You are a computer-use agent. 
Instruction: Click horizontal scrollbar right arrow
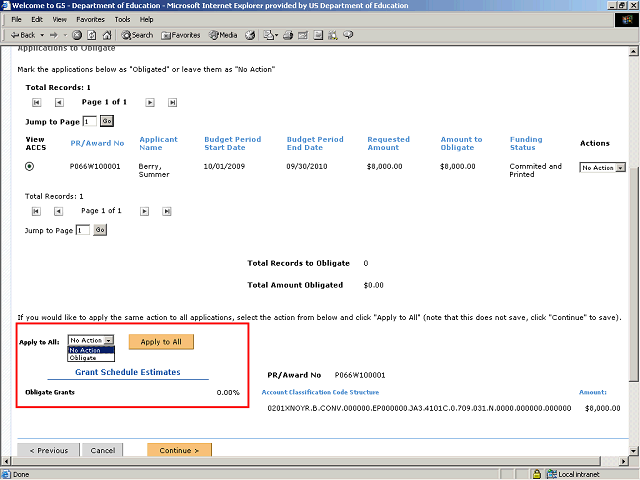pos(623,462)
